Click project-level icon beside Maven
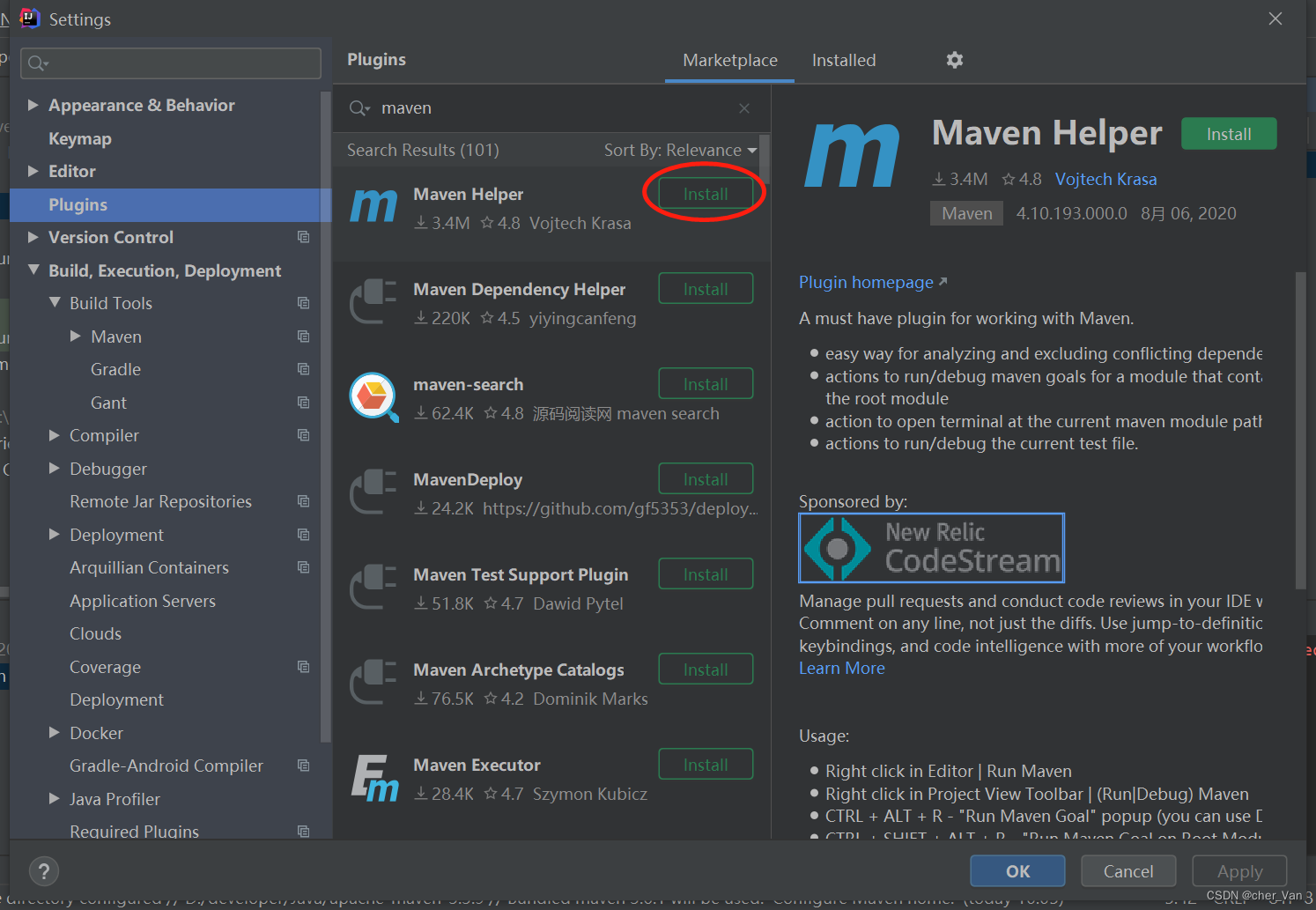 [x=304, y=337]
